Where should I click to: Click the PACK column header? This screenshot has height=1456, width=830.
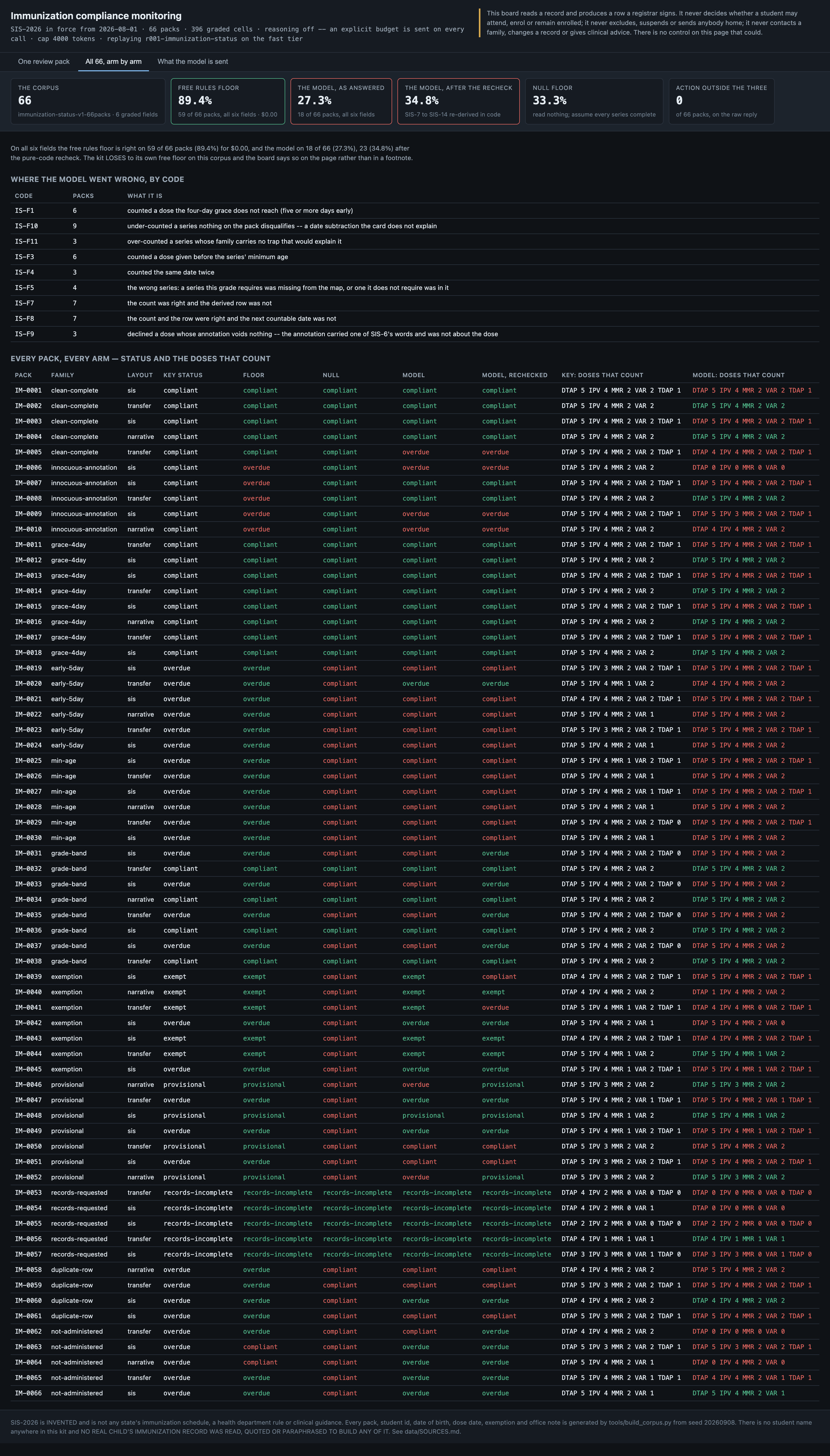(x=23, y=375)
